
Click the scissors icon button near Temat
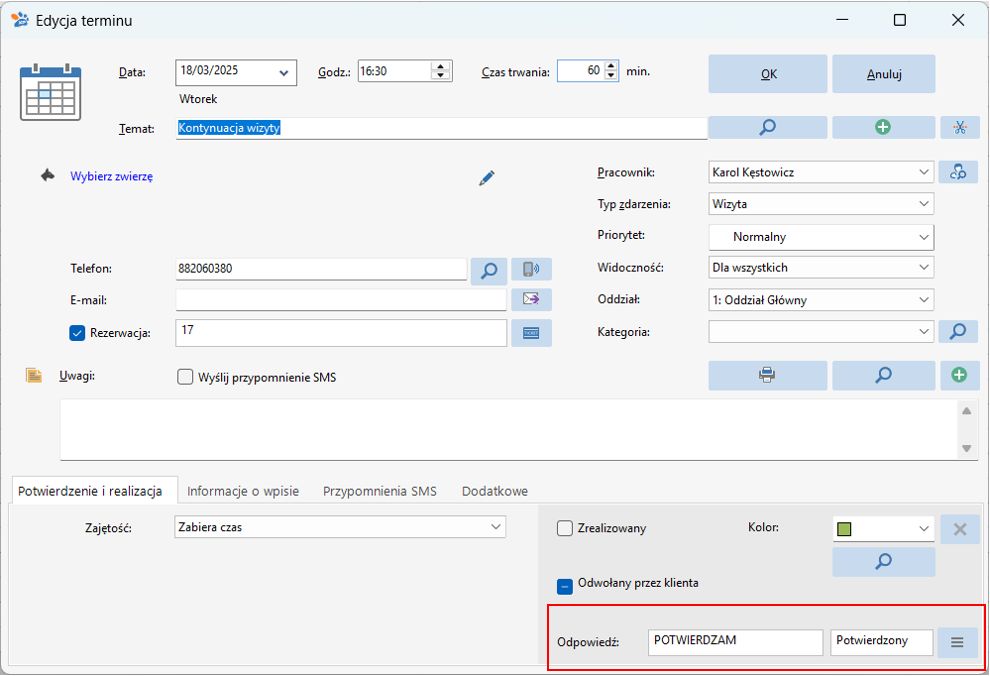click(960, 127)
